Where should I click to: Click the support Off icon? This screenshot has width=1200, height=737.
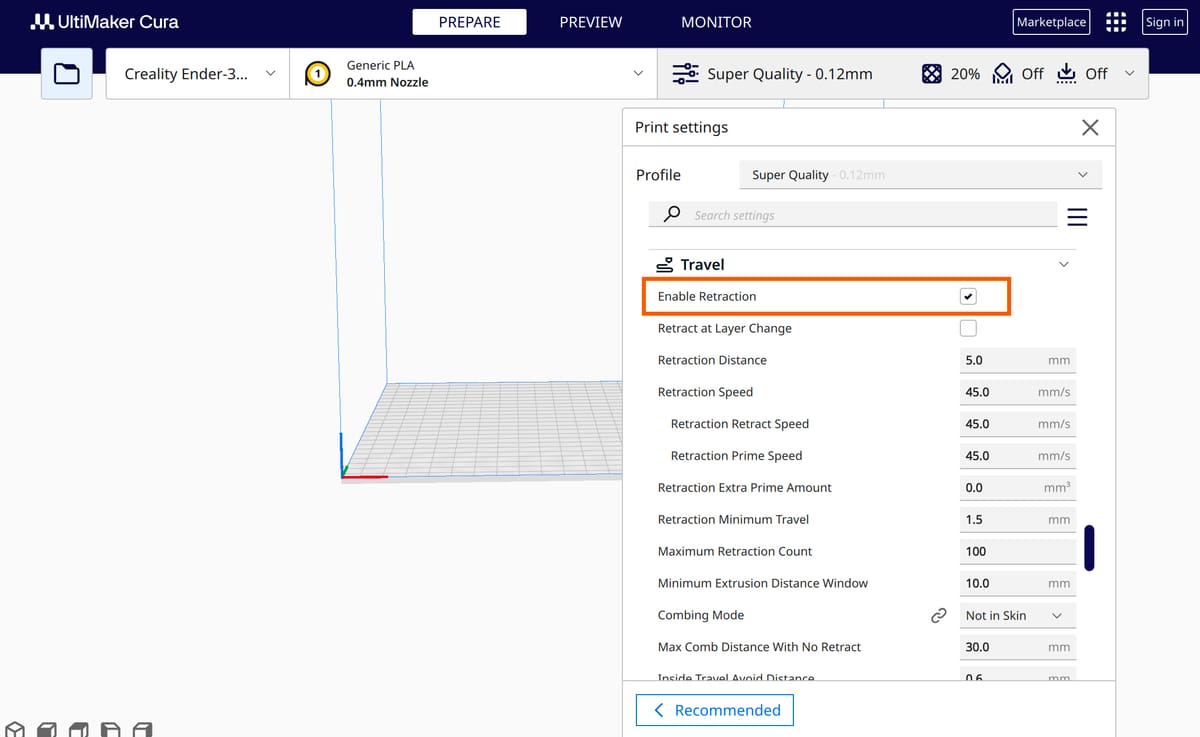(1002, 74)
